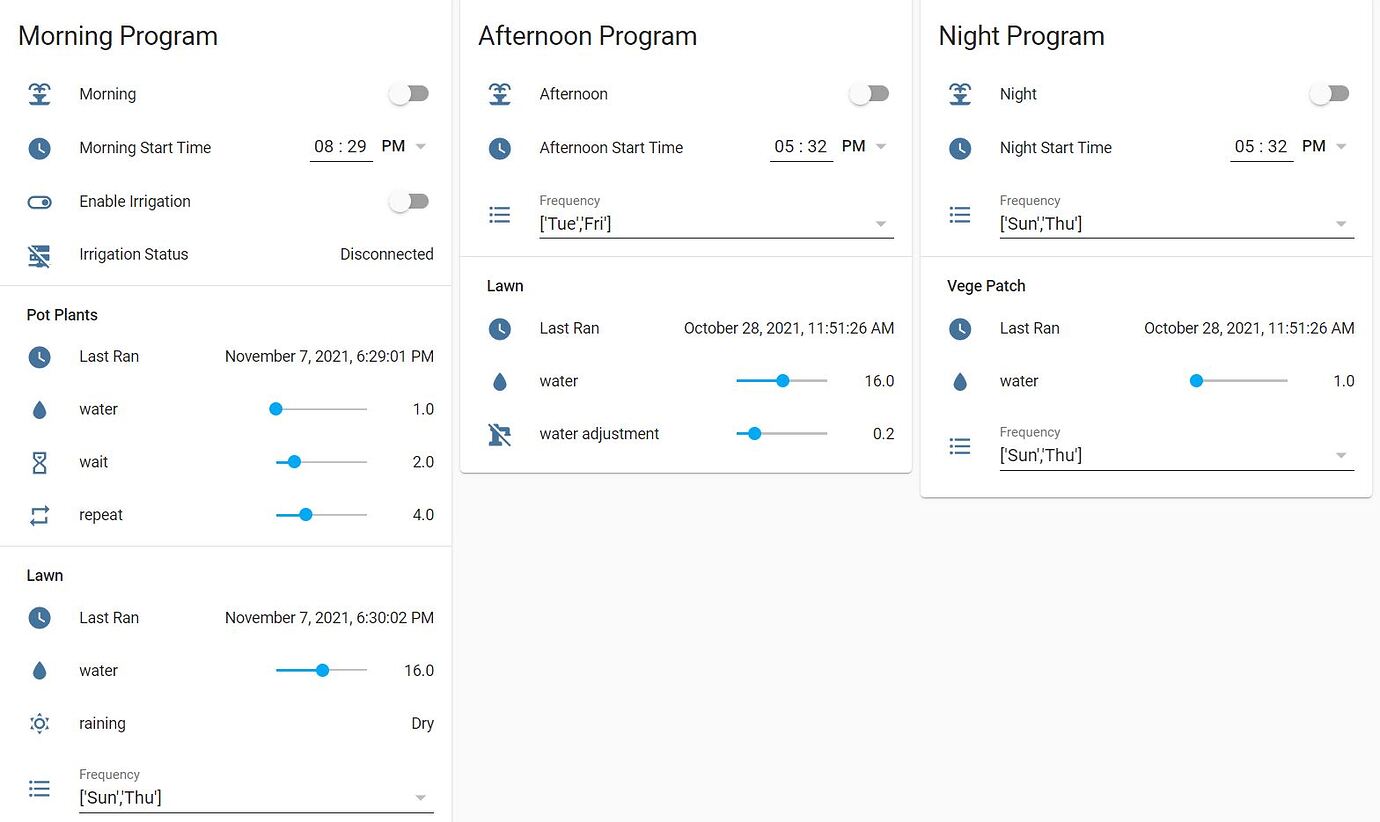Click the clock icon for Lawn Last Ran
Screen dimensions: 1380x822
coord(39,617)
